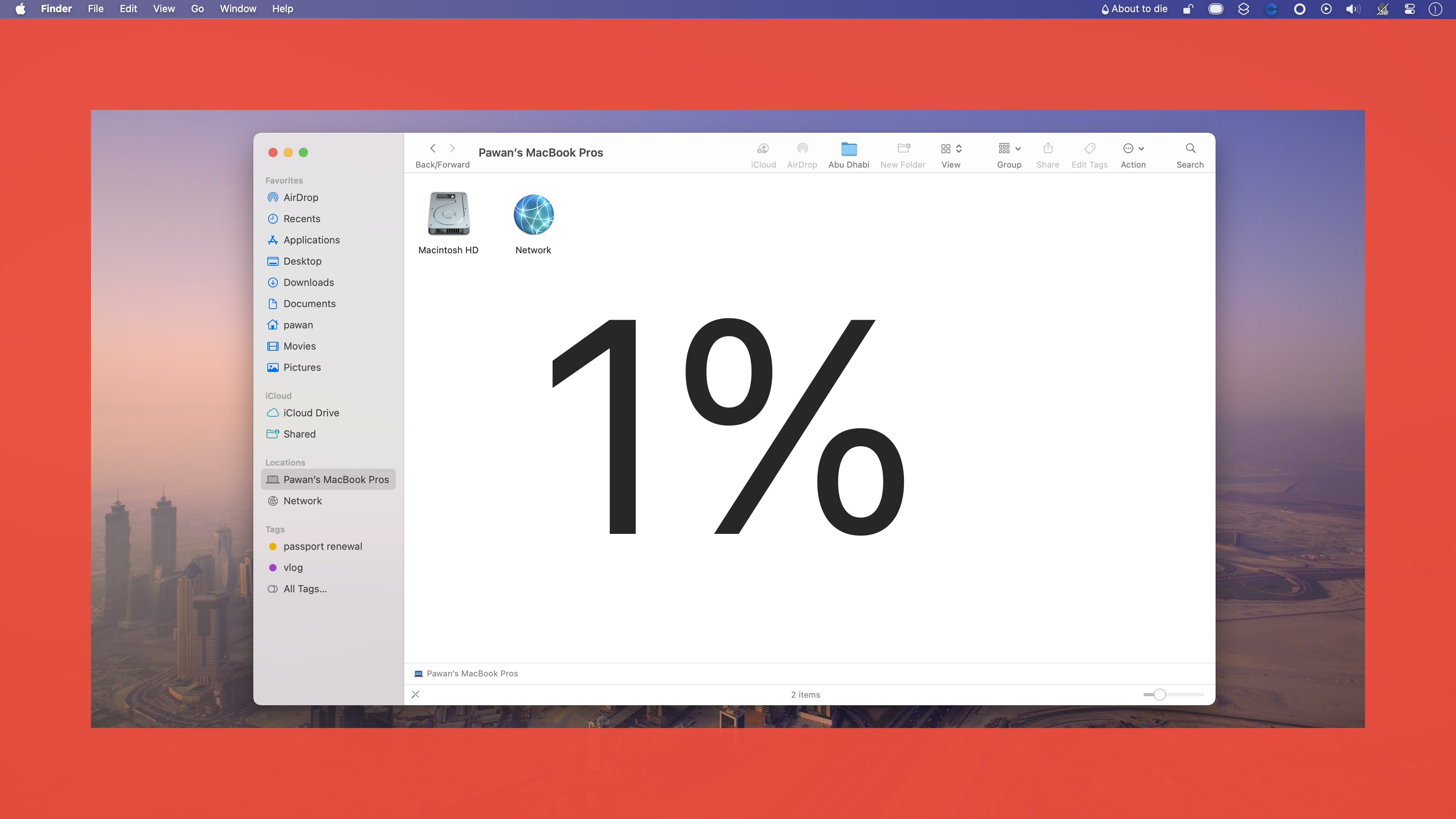
Task: Open the Help menu
Action: [282, 8]
